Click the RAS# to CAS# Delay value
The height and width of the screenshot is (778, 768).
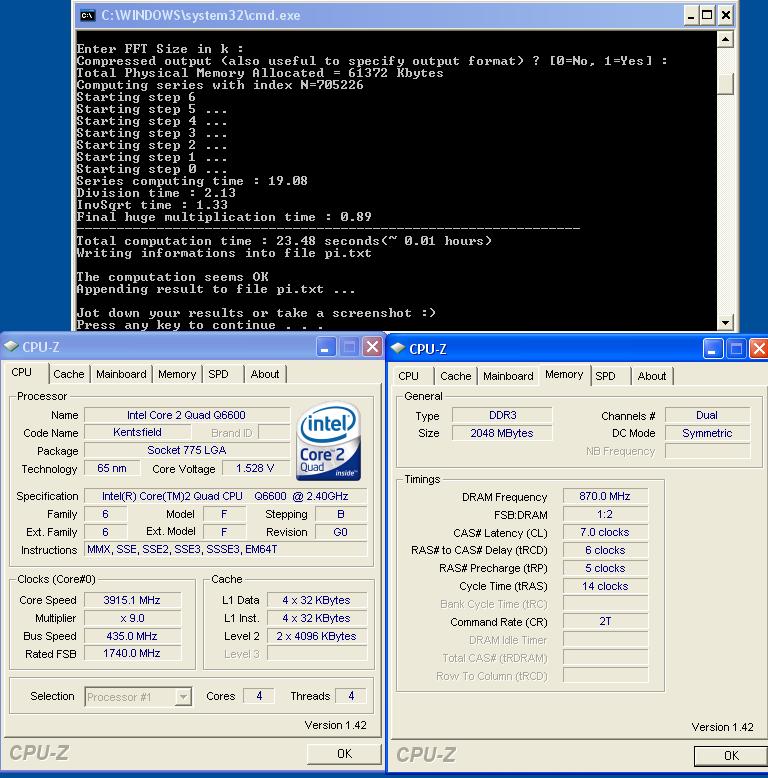pyautogui.click(x=605, y=550)
